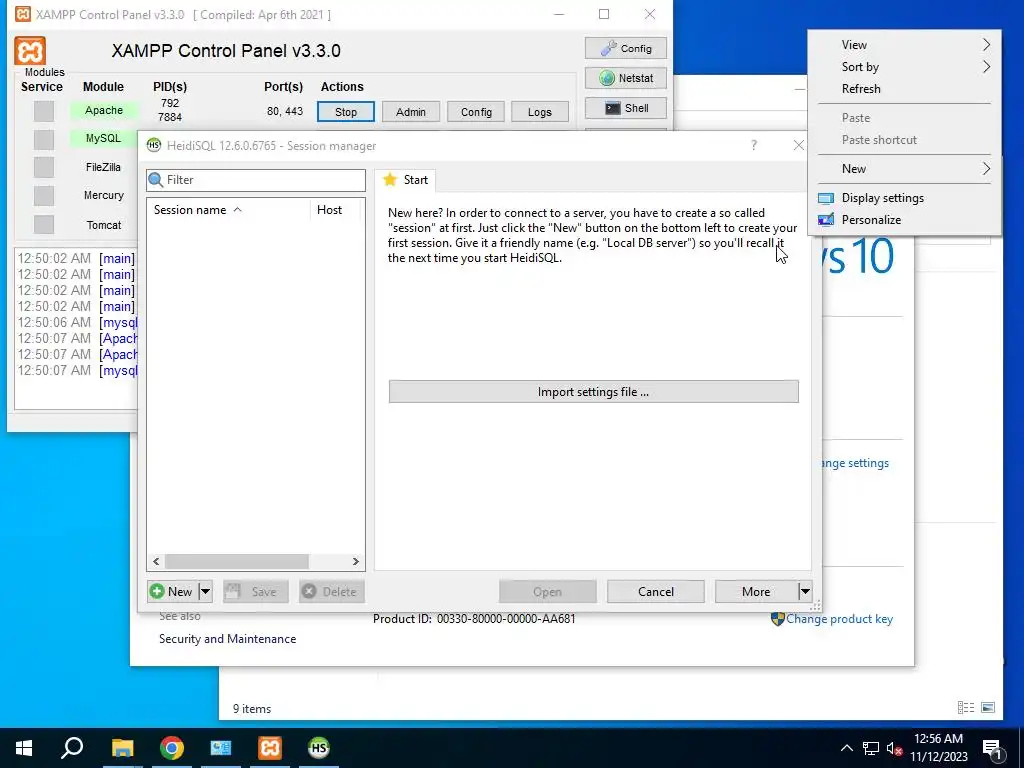1024x768 pixels.
Task: Expand the New submenu in context menu
Action: coord(904,168)
